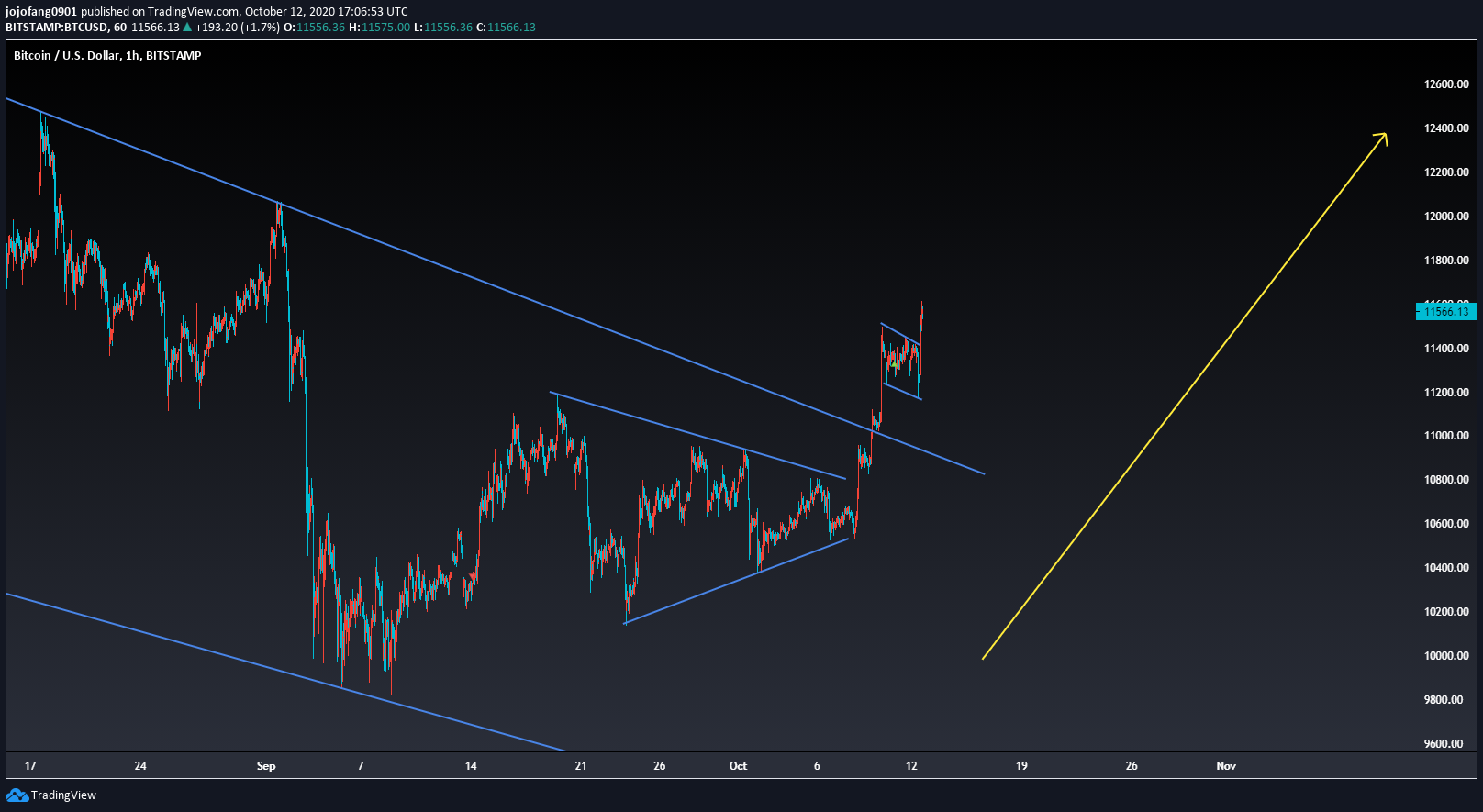This screenshot has height=812, width=1483.
Task: Click the 10000.00 price axis label
Action: [x=1446, y=656]
